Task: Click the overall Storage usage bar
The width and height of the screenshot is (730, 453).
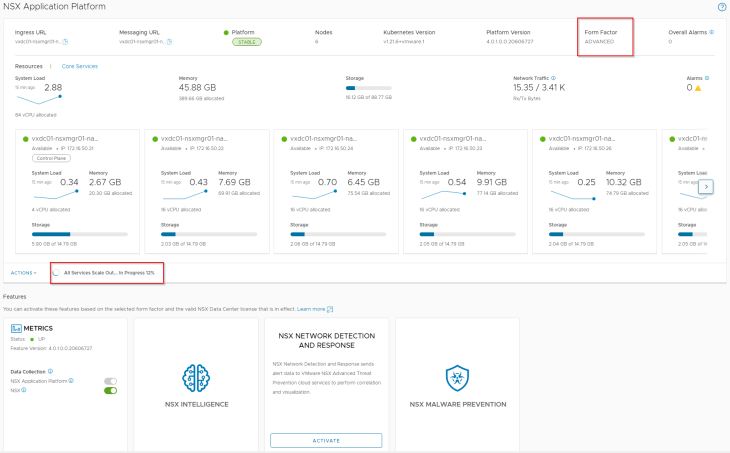Action: (x=369, y=88)
